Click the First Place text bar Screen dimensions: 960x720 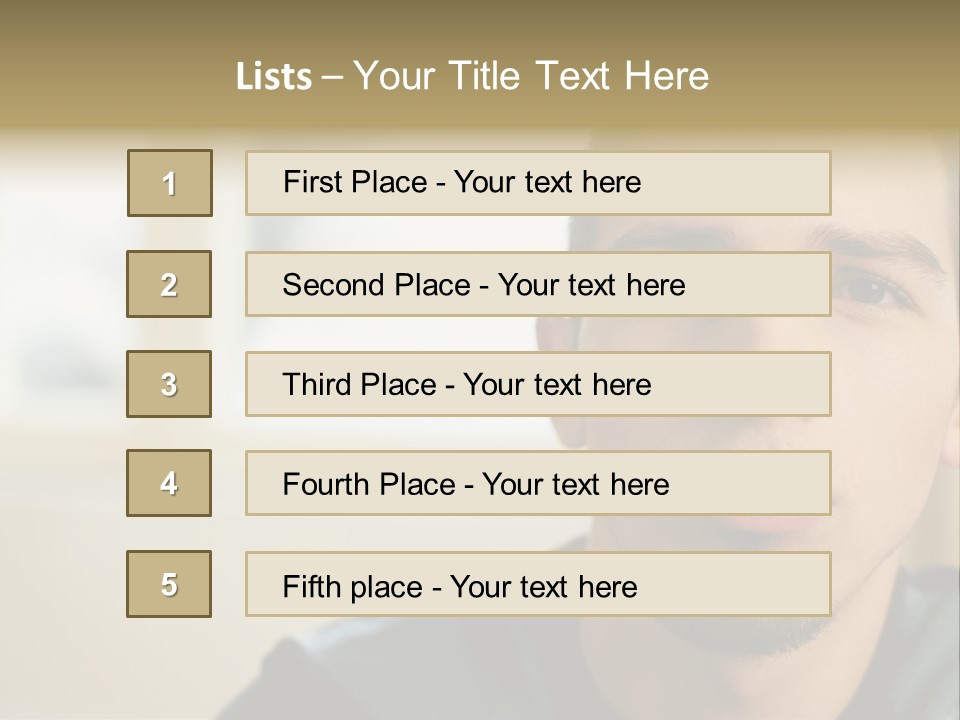(538, 183)
